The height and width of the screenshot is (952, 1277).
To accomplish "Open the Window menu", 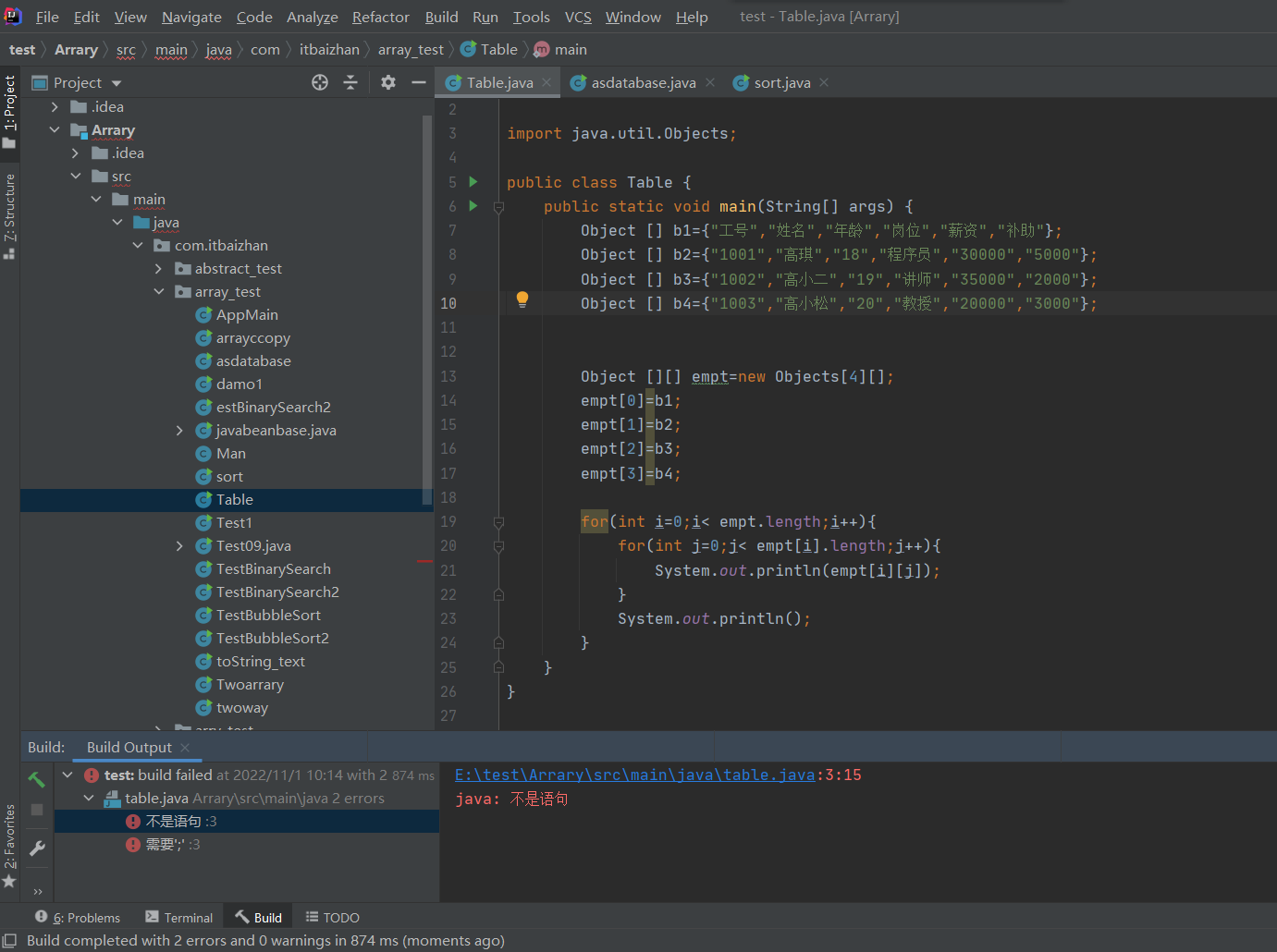I will coord(633,17).
